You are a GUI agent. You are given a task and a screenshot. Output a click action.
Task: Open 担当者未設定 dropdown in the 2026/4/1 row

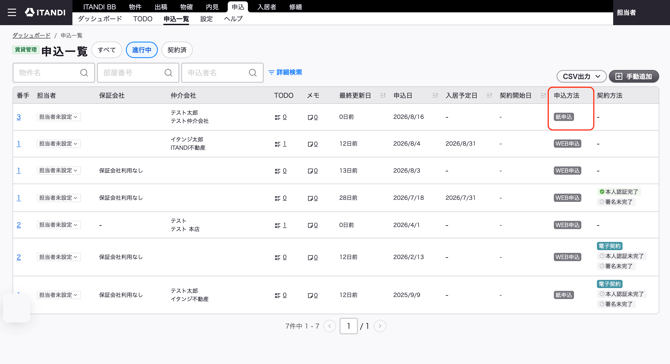pyautogui.click(x=59, y=225)
